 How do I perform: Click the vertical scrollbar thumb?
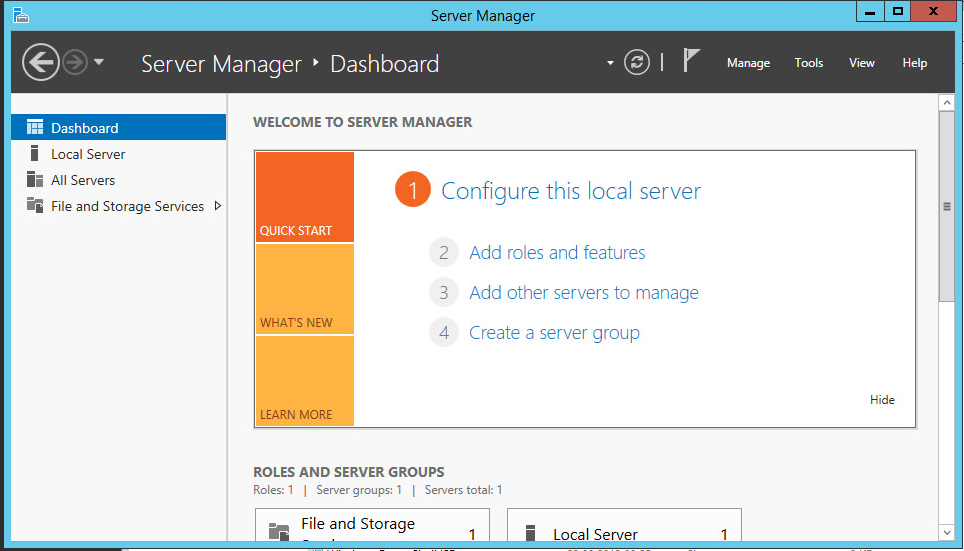[x=946, y=207]
